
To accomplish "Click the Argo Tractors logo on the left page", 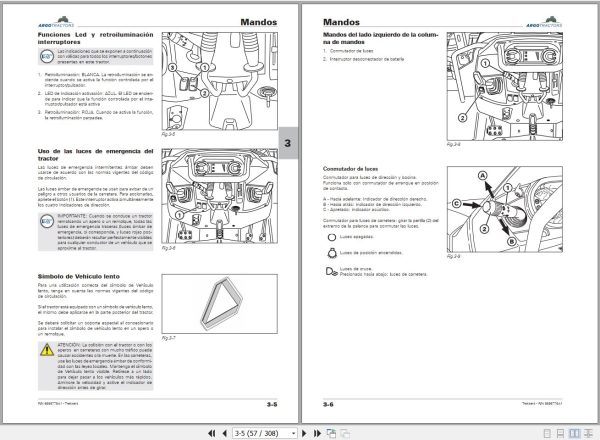I will click(56, 22).
